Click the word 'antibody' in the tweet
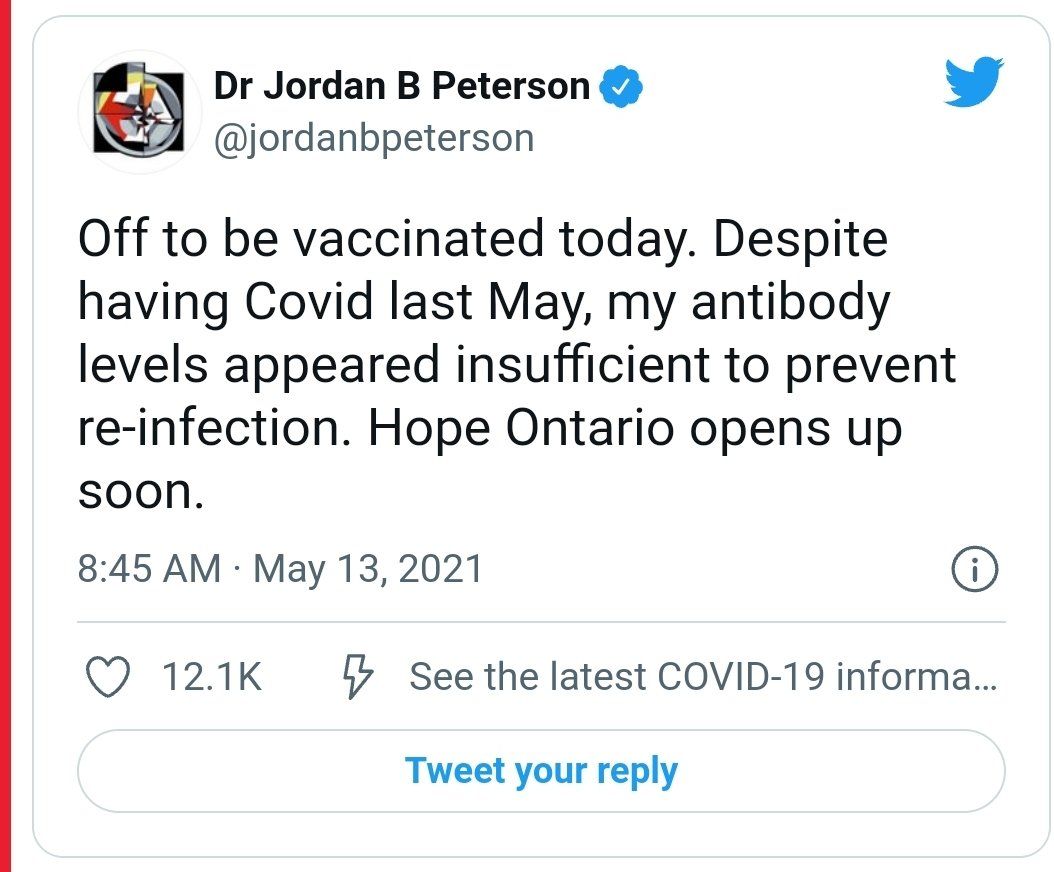Screen dimensions: 1054x872 click(789, 303)
